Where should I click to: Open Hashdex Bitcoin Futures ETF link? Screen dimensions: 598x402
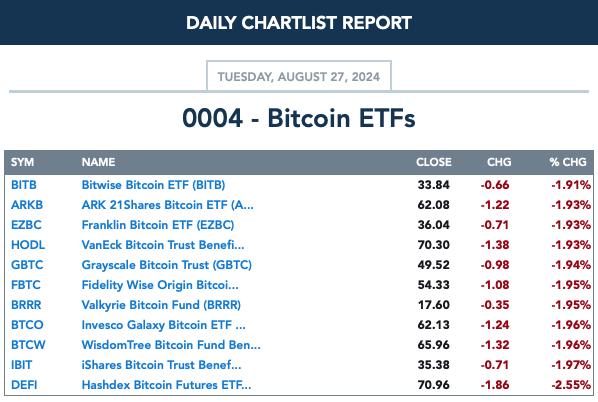[x=166, y=385]
